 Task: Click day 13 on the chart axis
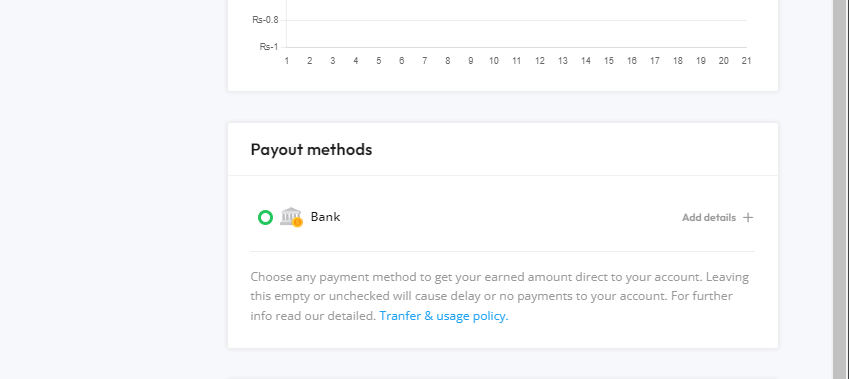coord(563,61)
